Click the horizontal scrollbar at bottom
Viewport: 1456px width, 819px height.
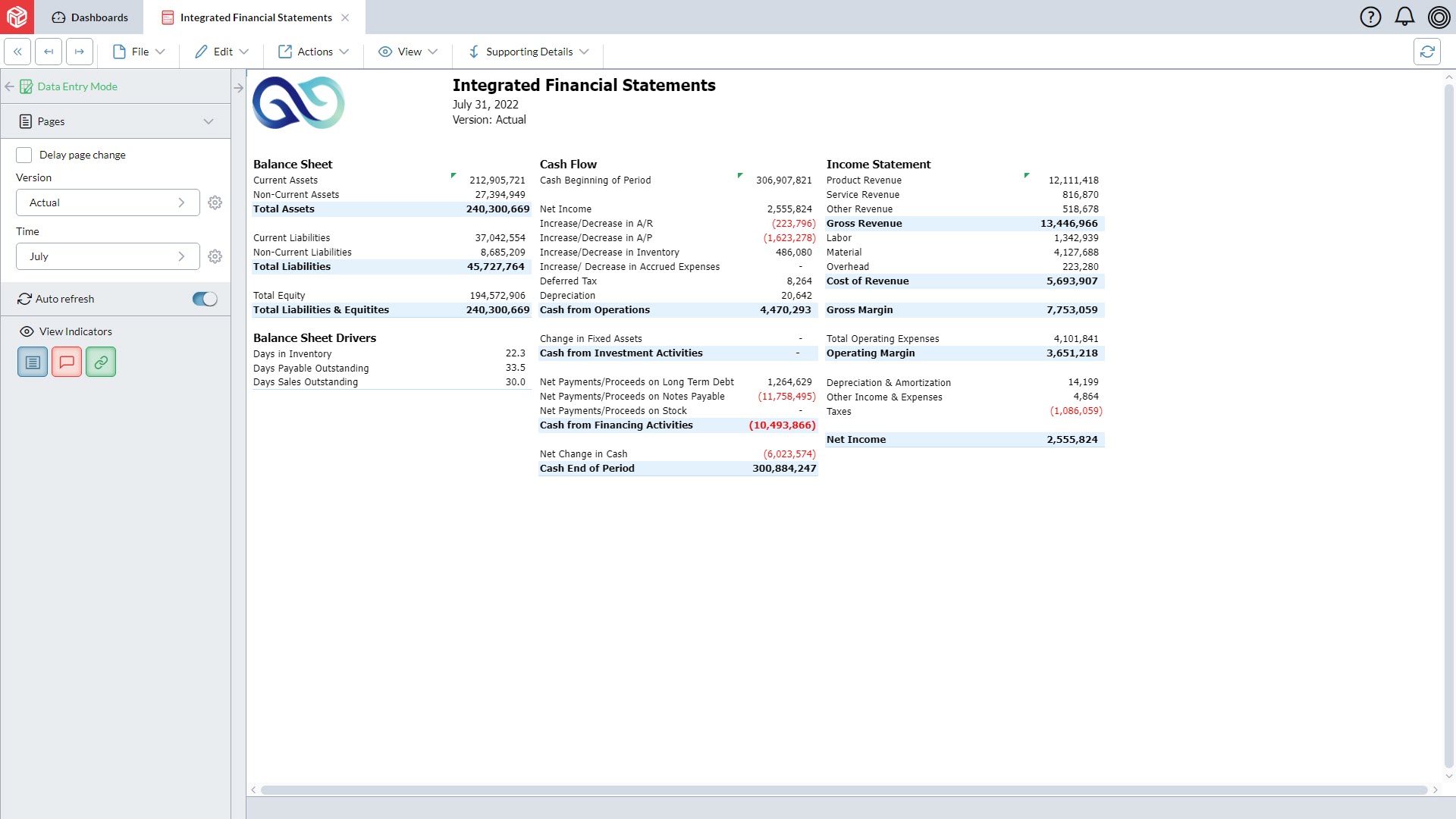tap(843, 790)
